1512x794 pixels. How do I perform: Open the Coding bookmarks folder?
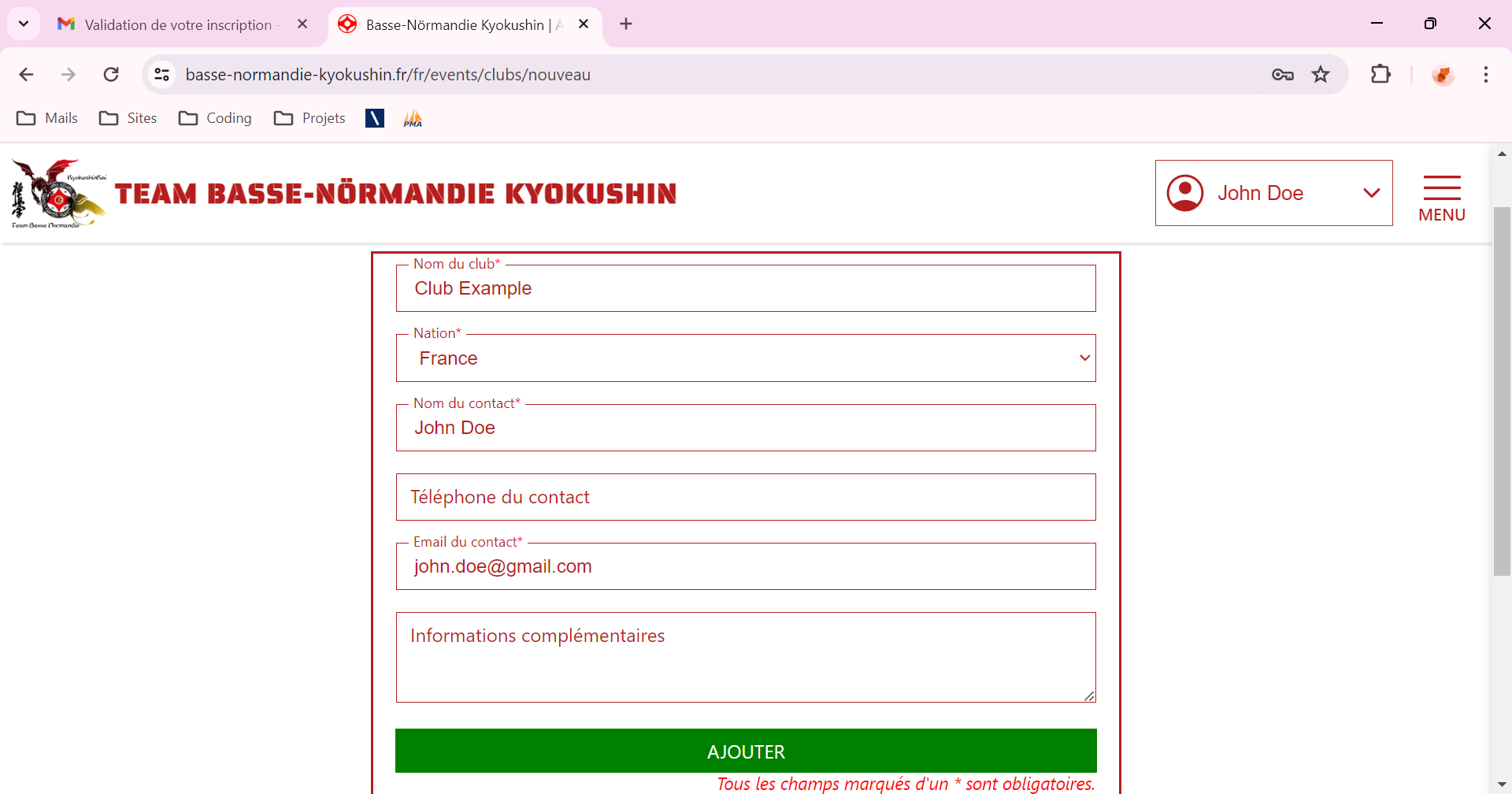215,118
